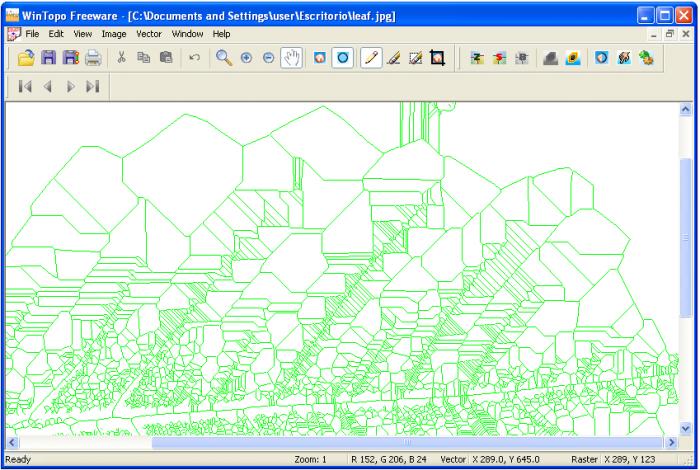The height and width of the screenshot is (470, 700).
Task: Click the Open file folder icon
Action: 26,58
